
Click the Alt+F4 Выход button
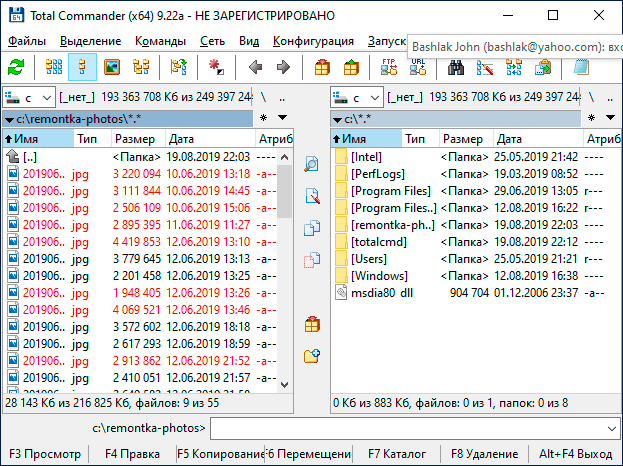[575, 454]
